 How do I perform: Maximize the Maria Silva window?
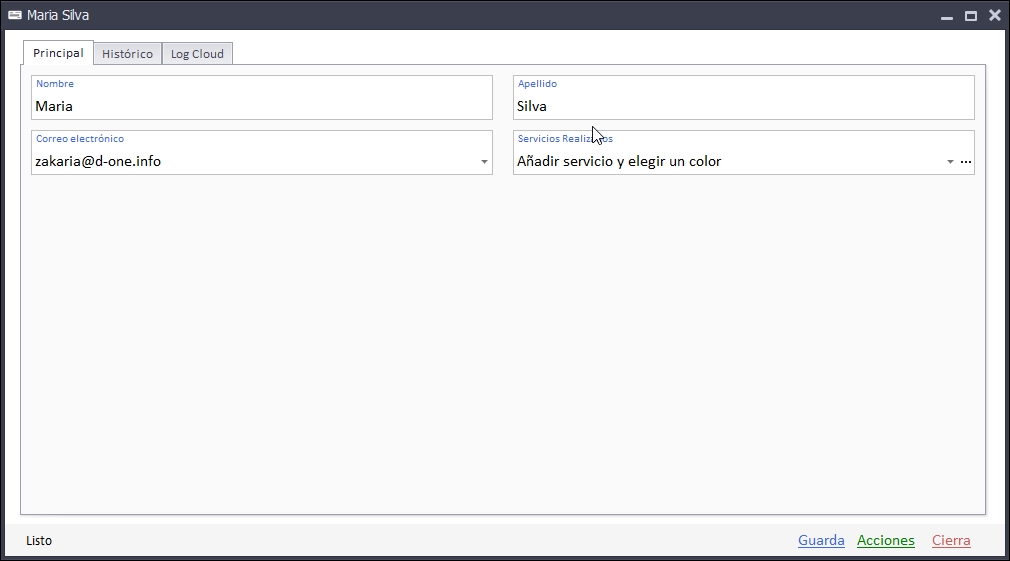pos(970,16)
